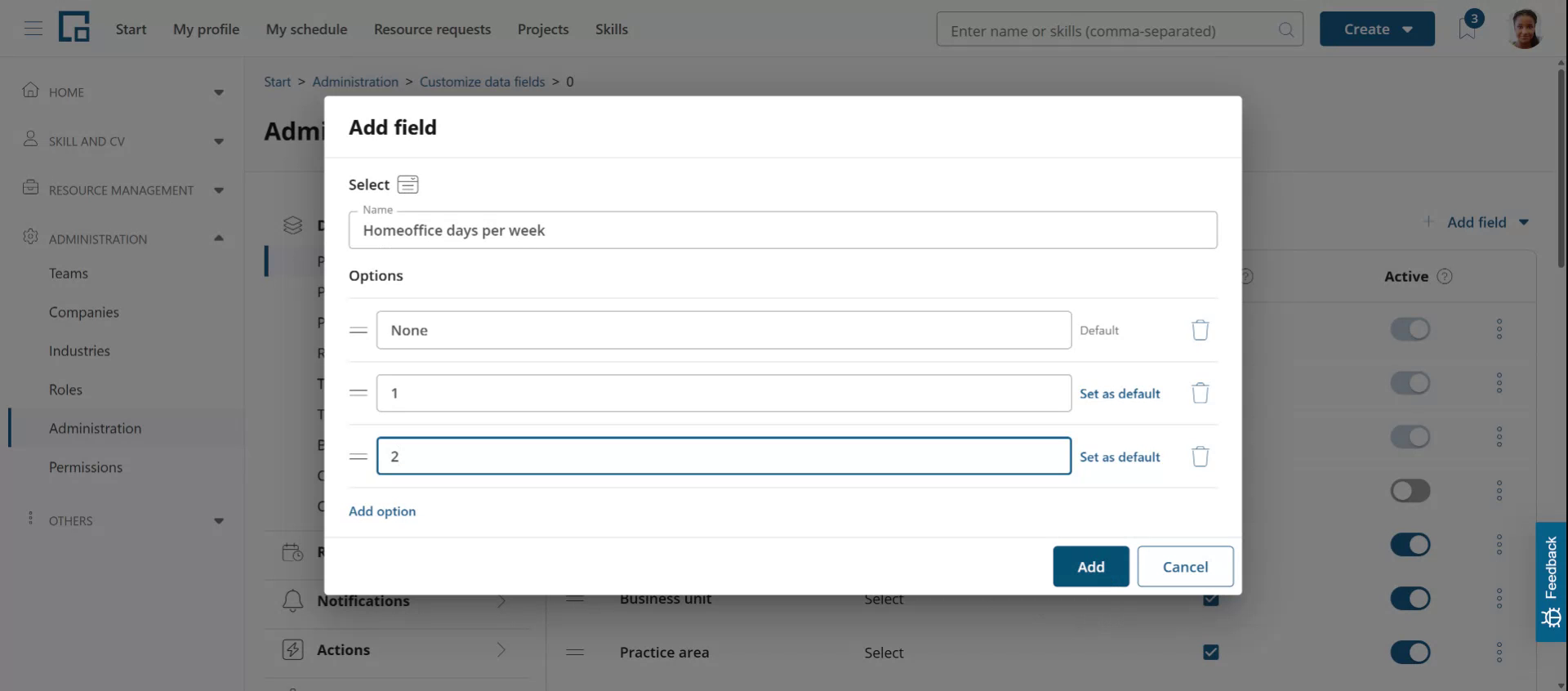The height and width of the screenshot is (691, 1568).
Task: Grab the drag handle of option '1'
Action: [x=358, y=393]
